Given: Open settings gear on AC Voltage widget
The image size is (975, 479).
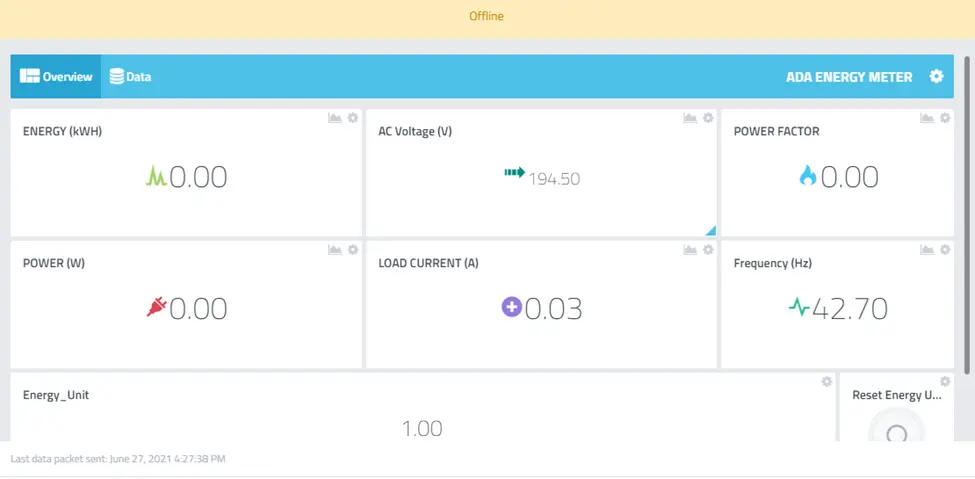Looking at the screenshot, I should coord(708,118).
